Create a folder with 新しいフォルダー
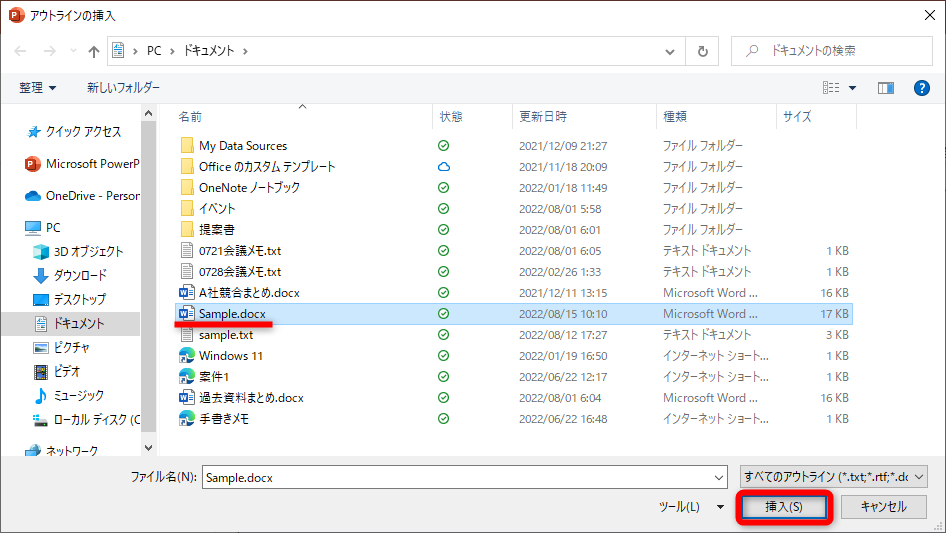 pos(123,88)
